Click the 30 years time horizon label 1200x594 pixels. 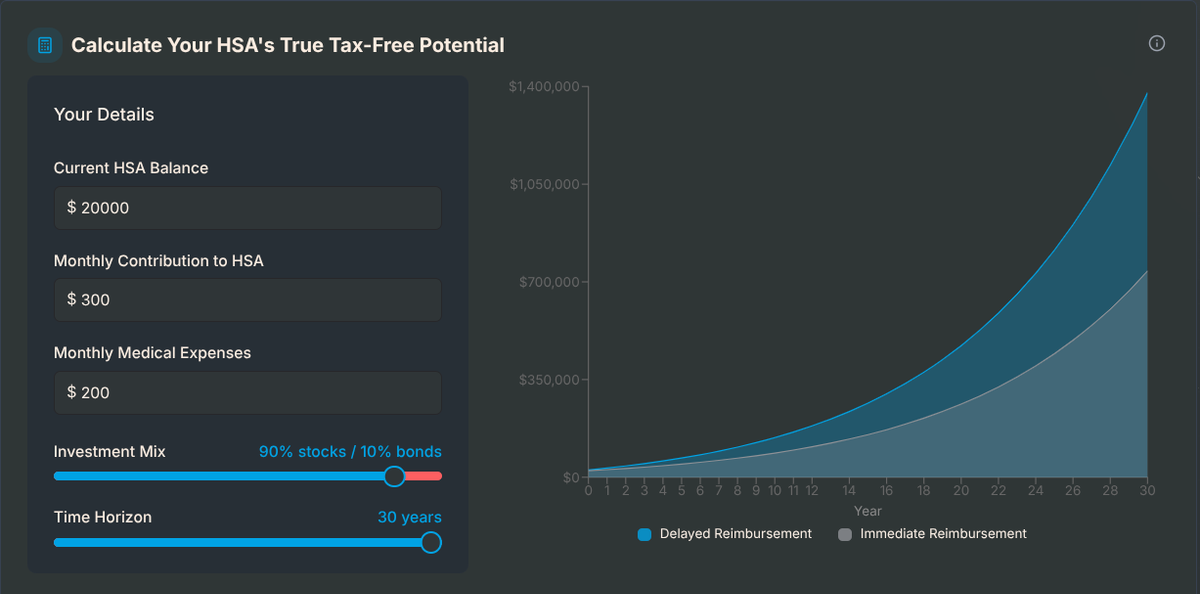[x=410, y=517]
